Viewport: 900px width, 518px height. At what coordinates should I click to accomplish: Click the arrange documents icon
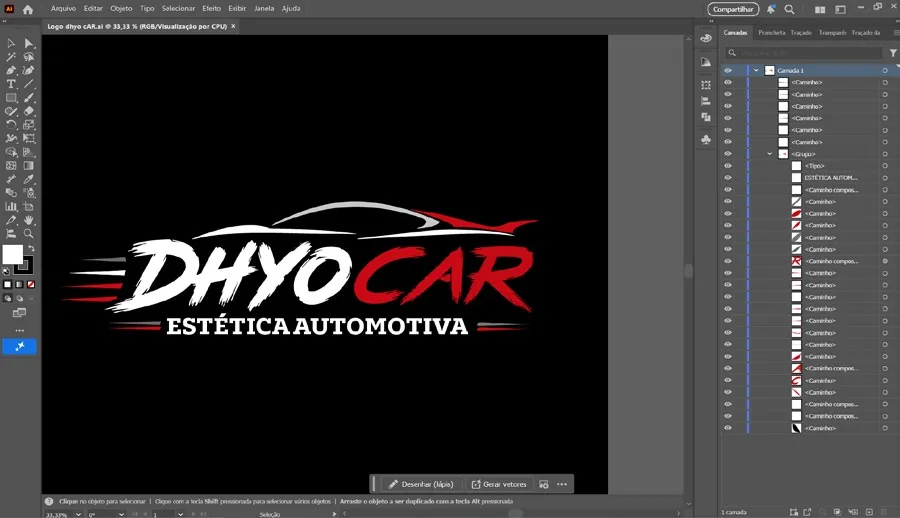820,9
